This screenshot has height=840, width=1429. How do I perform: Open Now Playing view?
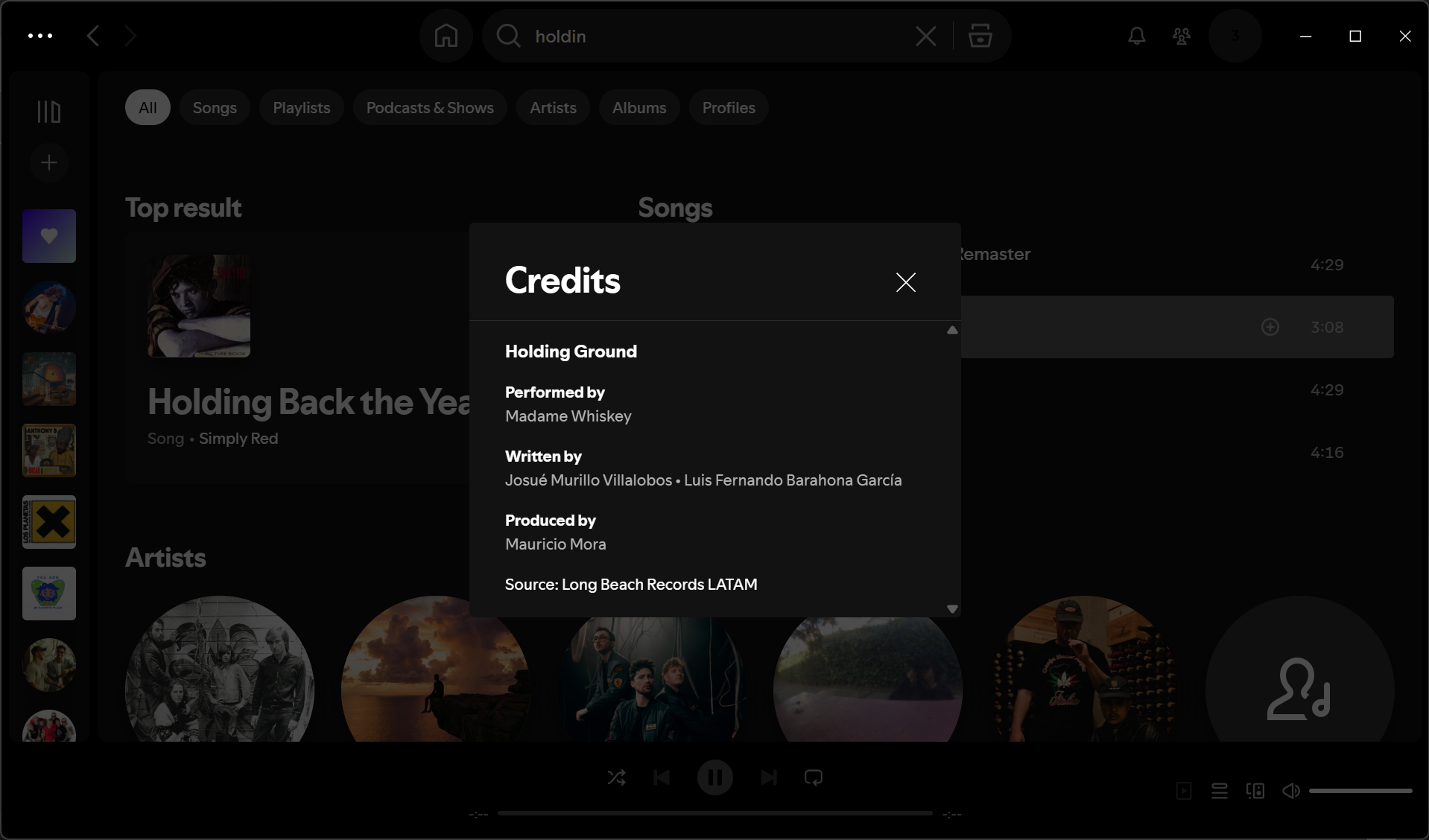1183,791
